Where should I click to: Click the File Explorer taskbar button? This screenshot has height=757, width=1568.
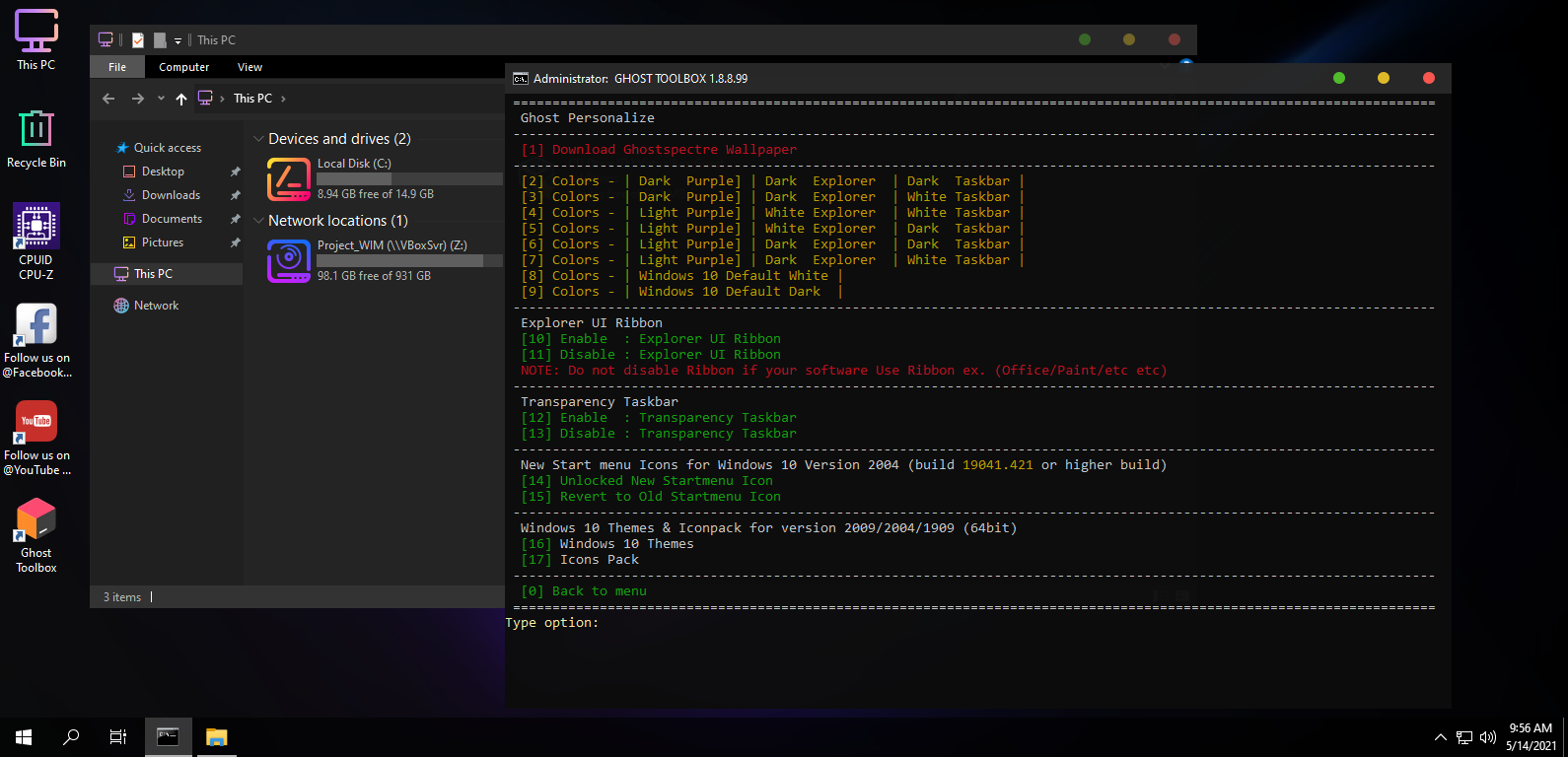pos(216,737)
